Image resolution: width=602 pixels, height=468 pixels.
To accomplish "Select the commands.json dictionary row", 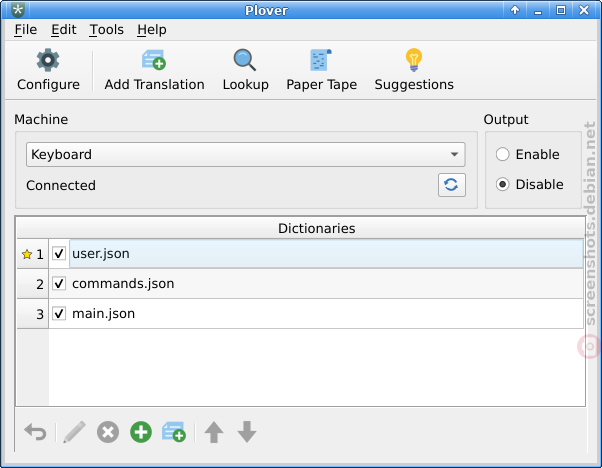I will click(316, 283).
